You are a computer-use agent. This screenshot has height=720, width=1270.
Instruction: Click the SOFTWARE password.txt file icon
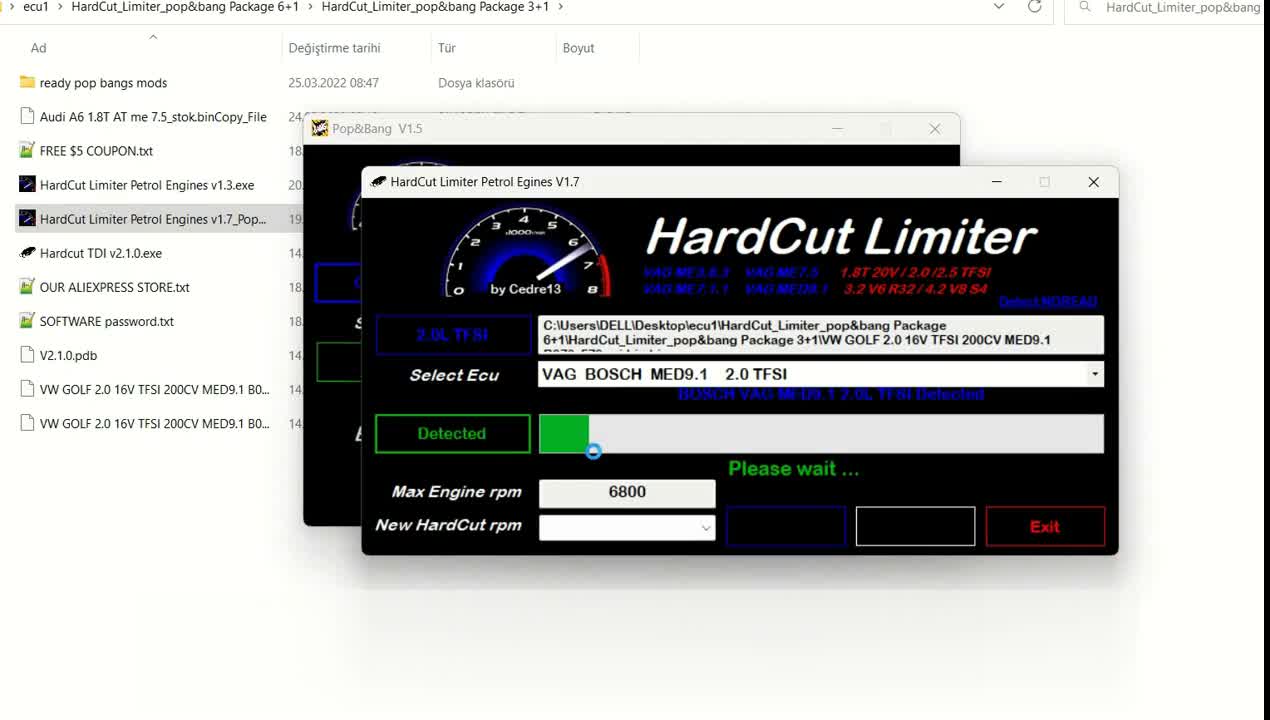tap(27, 321)
